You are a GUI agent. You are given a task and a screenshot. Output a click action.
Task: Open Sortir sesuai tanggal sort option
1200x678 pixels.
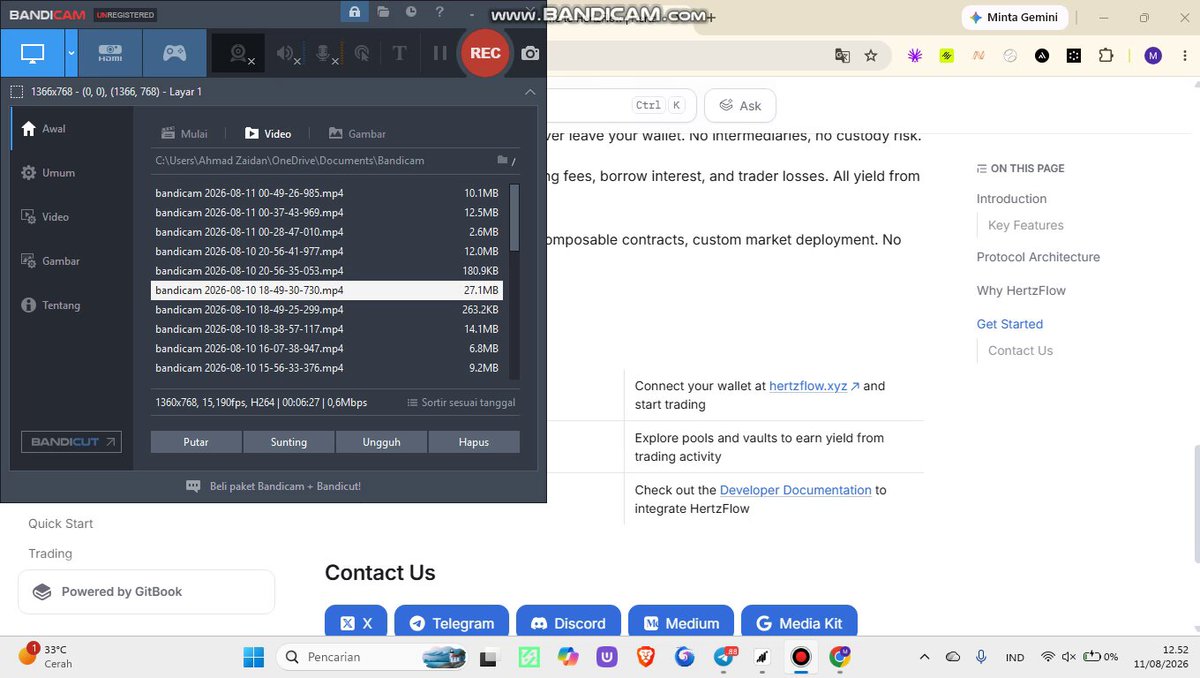(461, 402)
